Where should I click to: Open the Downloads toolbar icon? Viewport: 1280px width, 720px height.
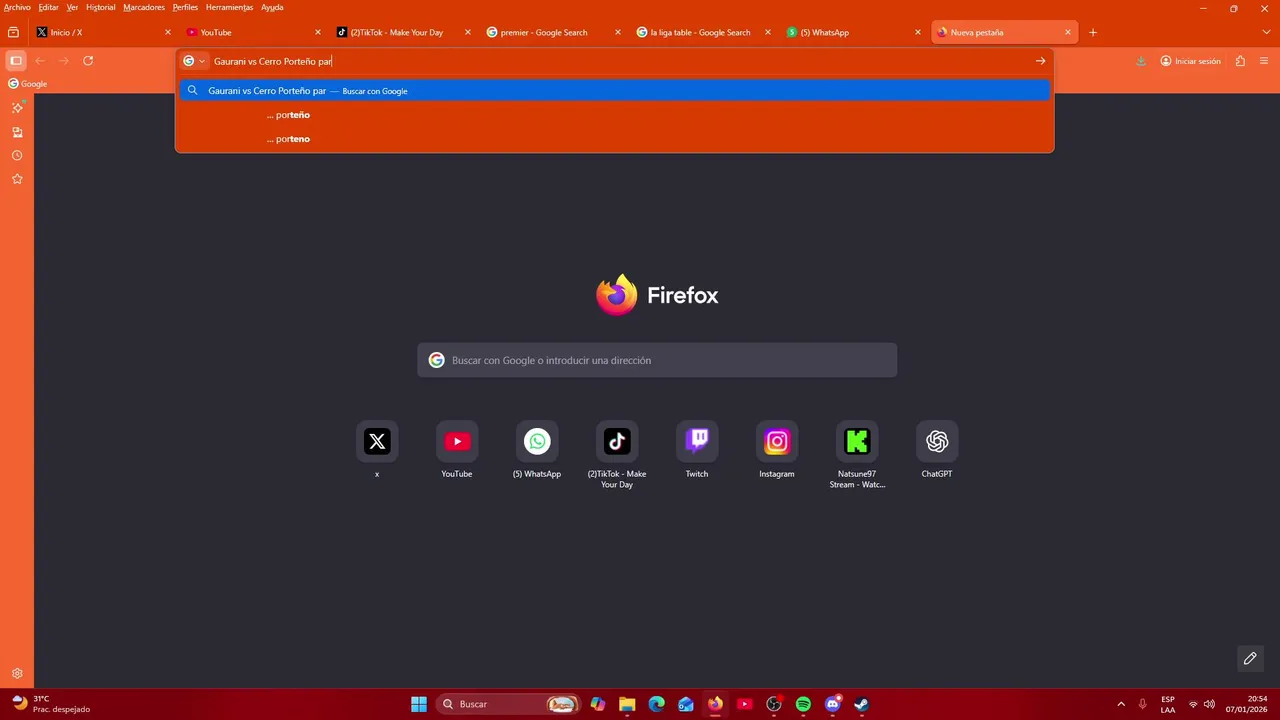pos(1141,61)
